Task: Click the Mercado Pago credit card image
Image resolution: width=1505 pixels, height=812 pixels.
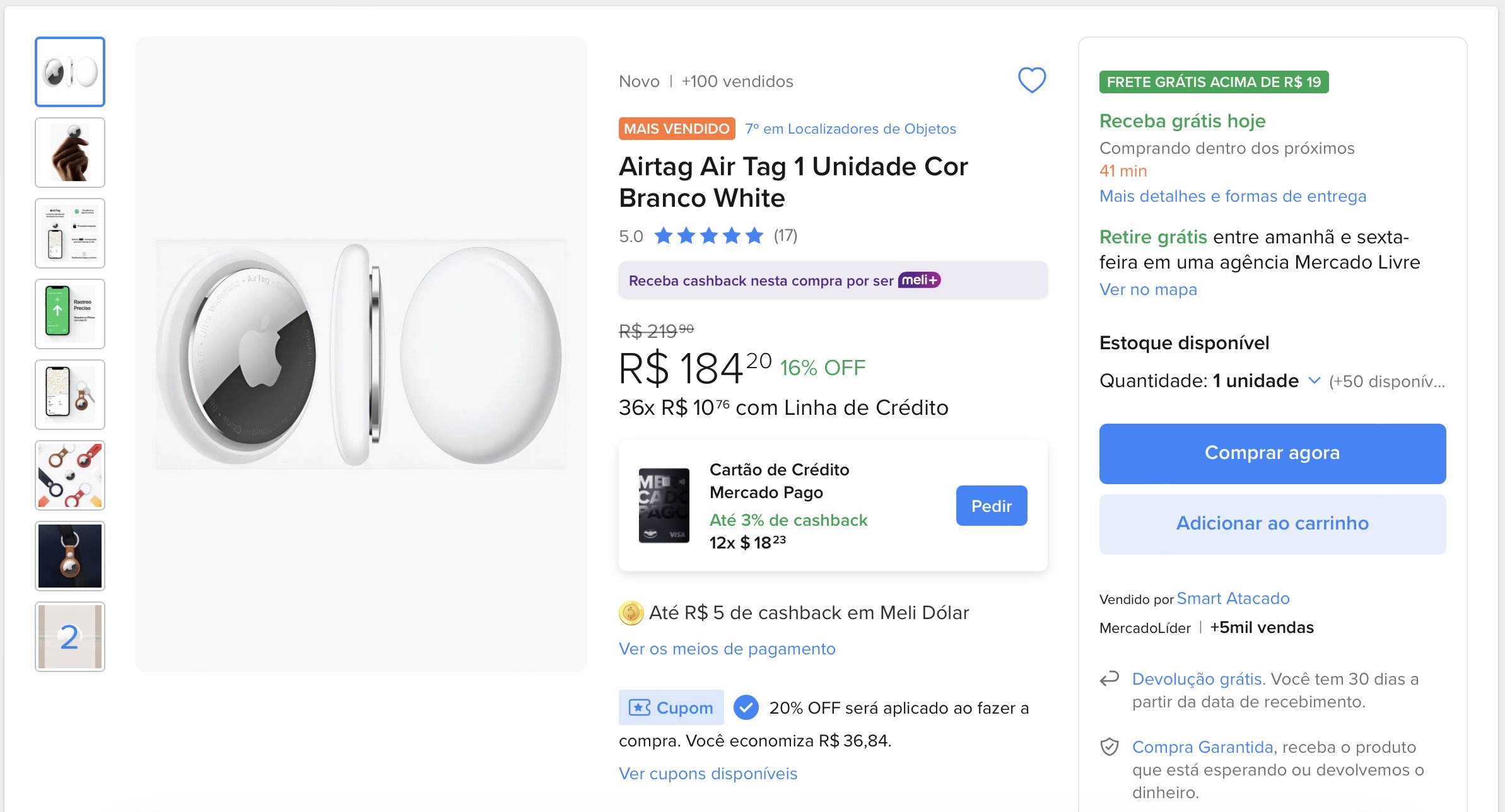Action: 664,506
